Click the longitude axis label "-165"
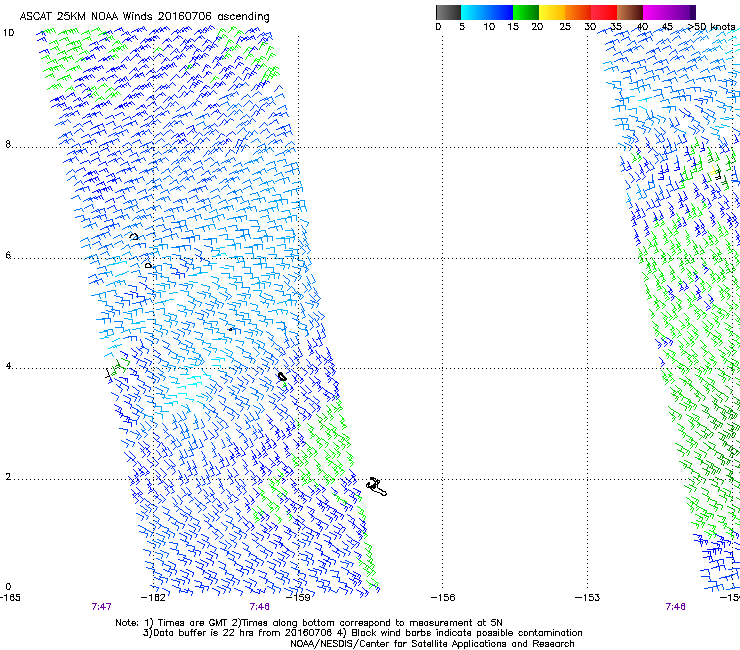The image size is (740, 650). coord(10,598)
